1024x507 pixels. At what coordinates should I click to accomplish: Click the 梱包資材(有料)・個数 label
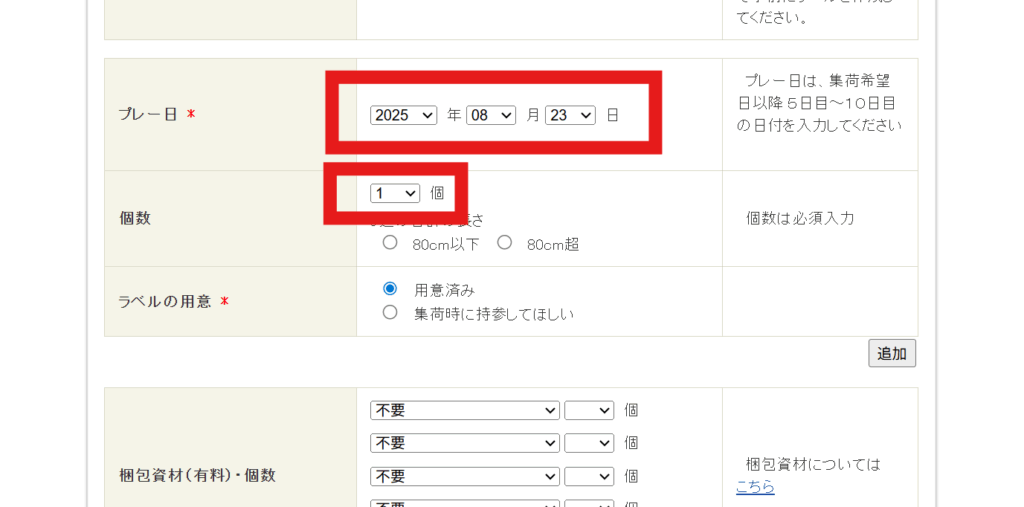[197, 476]
